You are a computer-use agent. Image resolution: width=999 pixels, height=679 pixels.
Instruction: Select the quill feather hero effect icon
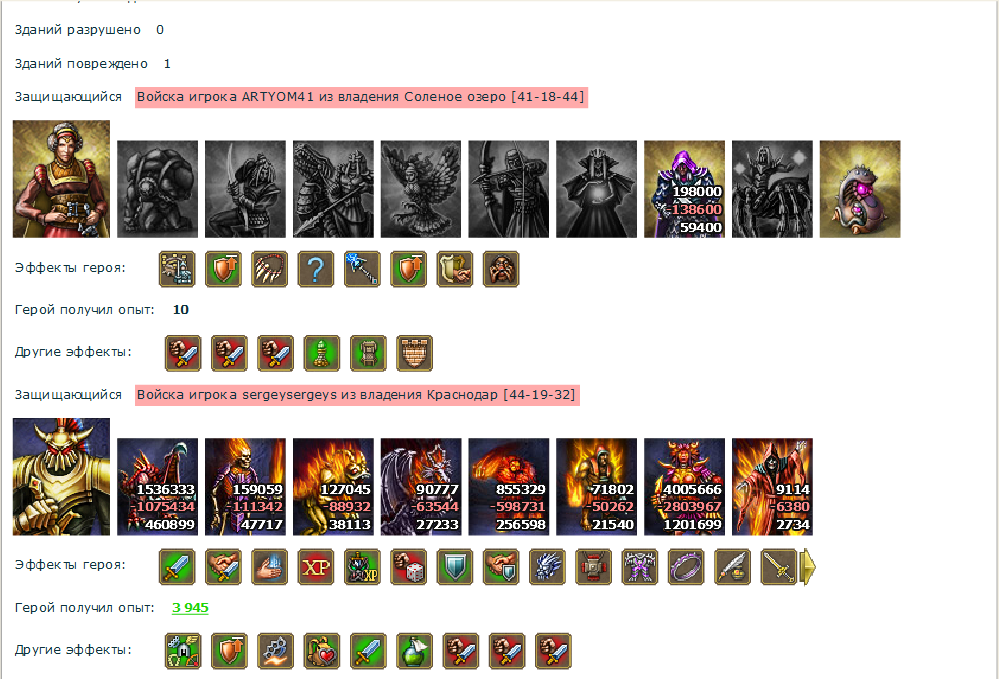[733, 567]
